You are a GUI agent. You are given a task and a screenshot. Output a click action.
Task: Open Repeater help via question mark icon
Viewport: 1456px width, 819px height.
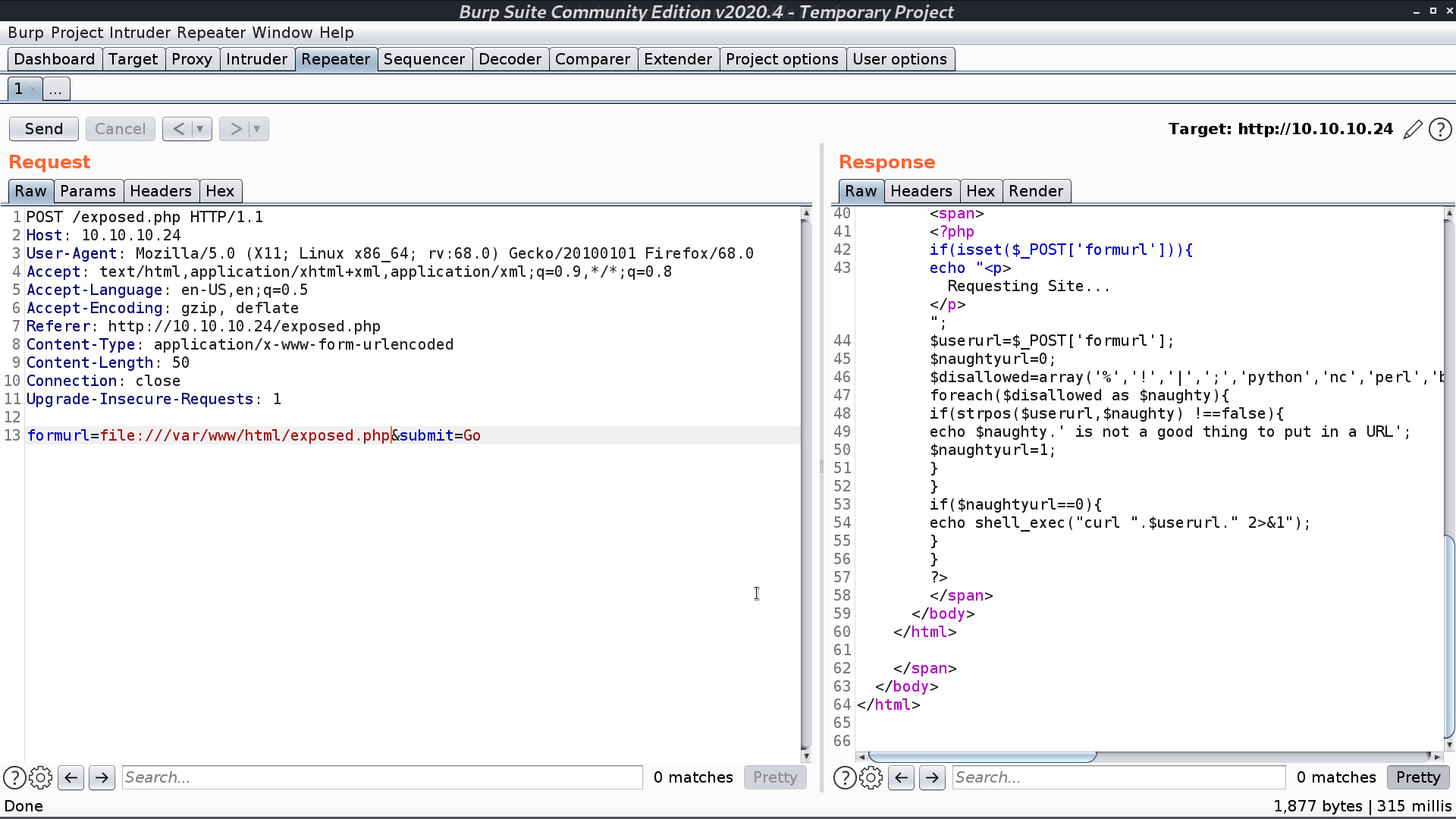click(1440, 130)
